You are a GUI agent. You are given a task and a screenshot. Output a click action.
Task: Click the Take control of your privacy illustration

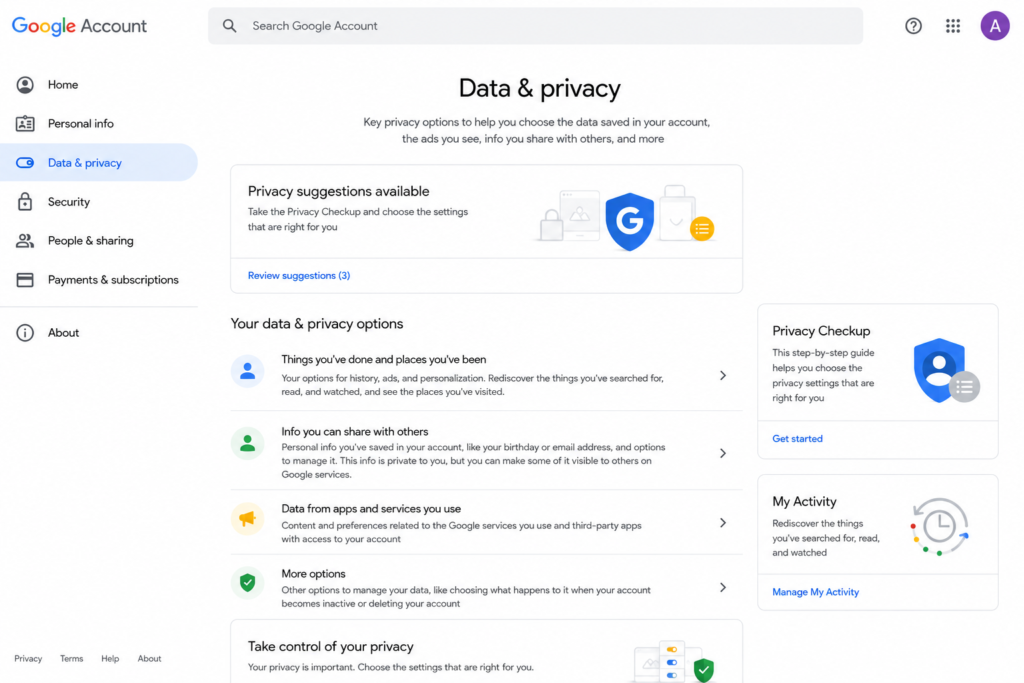click(674, 662)
